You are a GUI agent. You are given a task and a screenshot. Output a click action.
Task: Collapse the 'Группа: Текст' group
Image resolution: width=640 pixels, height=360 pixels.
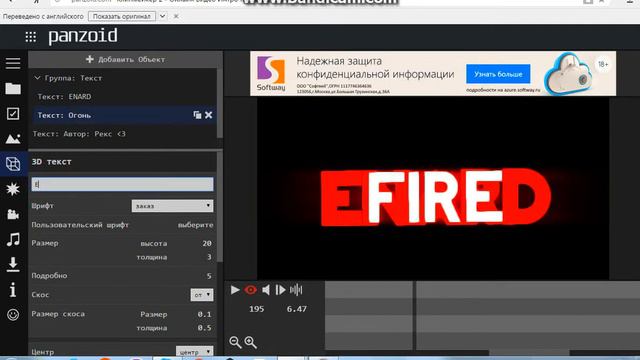(x=37, y=78)
